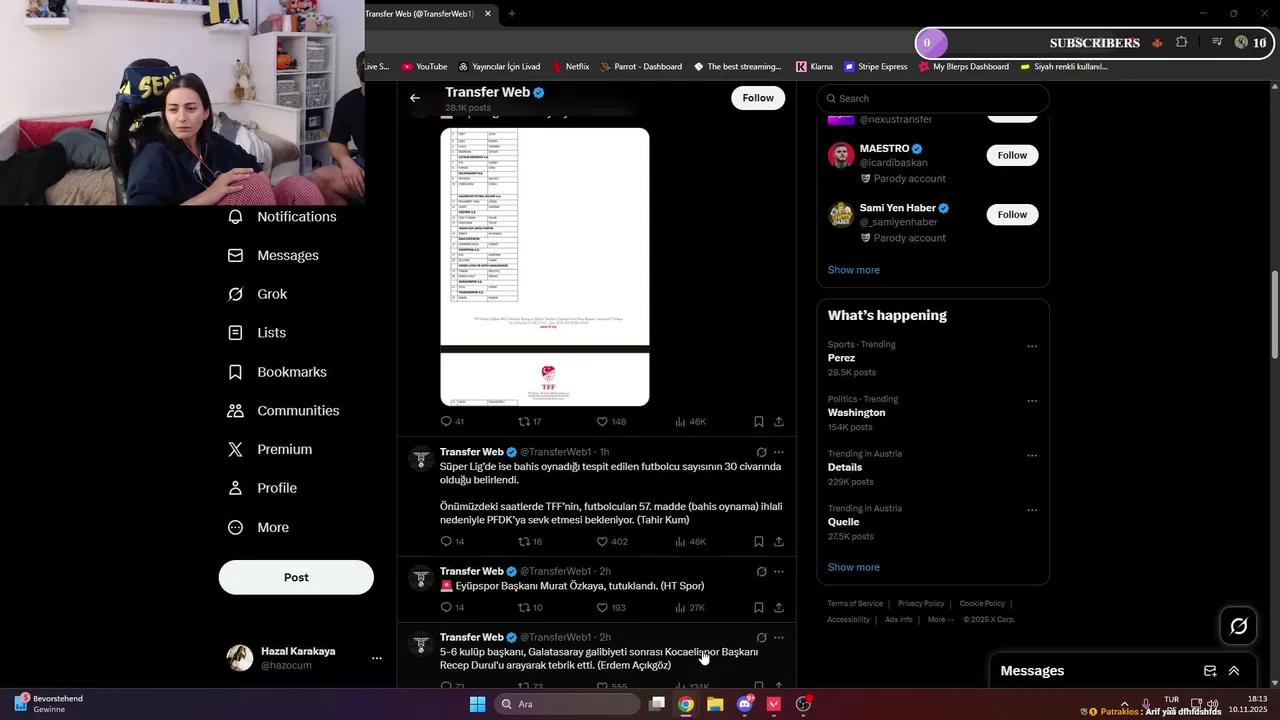The height and width of the screenshot is (720, 1280).
Task: Compose a new message in Messages drawer
Action: click(1210, 671)
